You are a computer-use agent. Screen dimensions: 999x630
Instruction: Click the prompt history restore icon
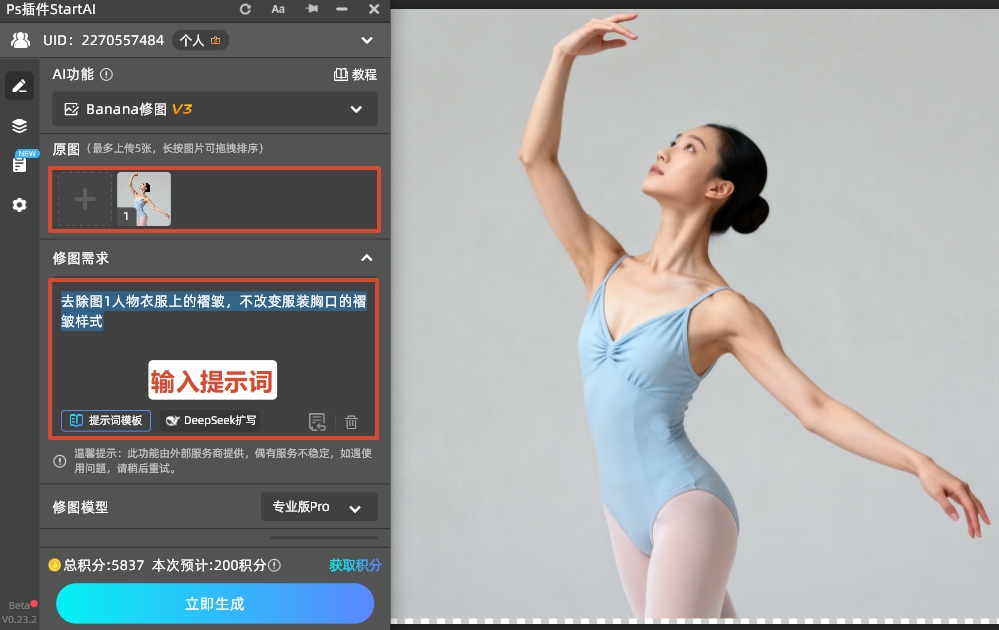tap(318, 421)
